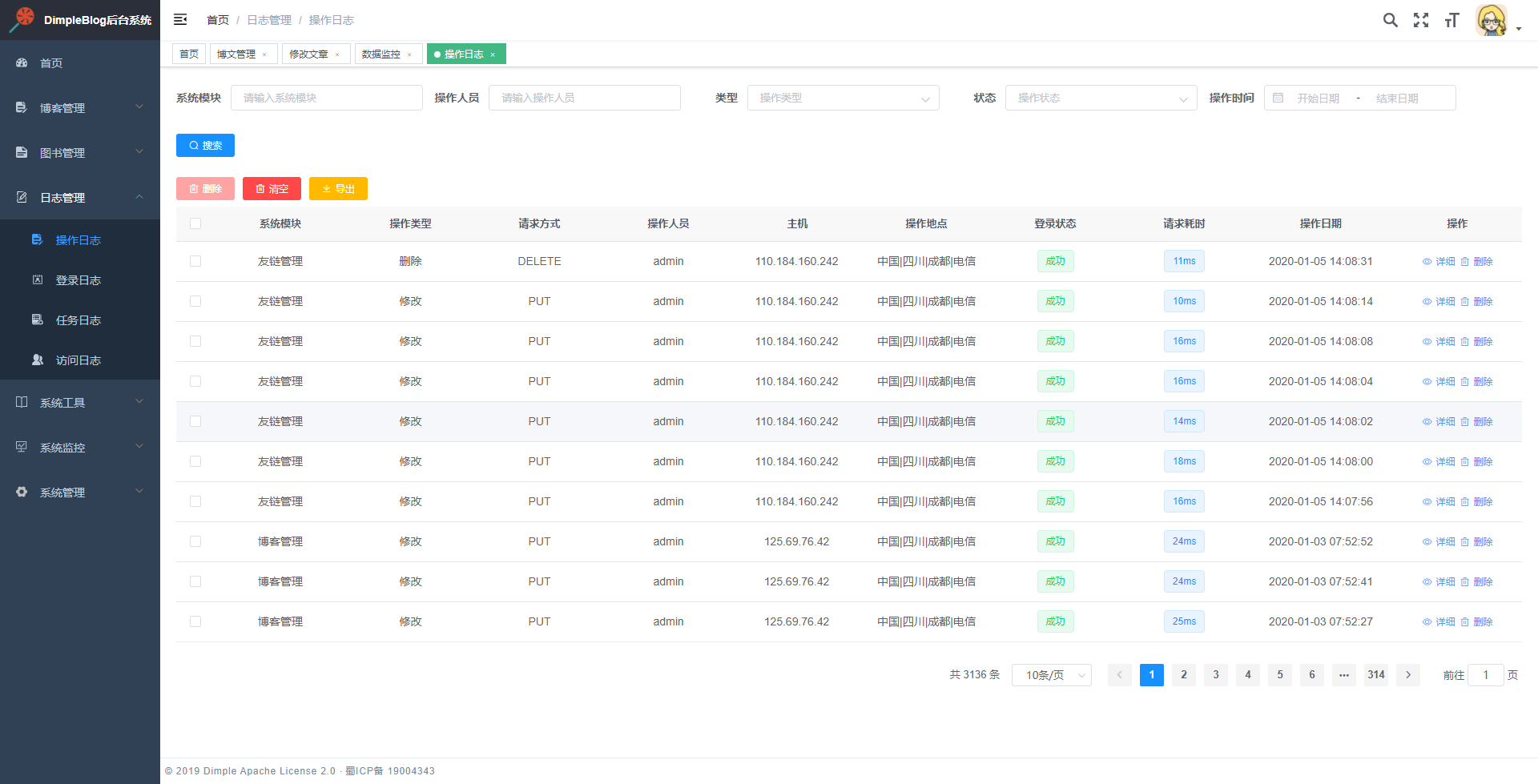Open the 操作类型 dropdown

[x=843, y=98]
